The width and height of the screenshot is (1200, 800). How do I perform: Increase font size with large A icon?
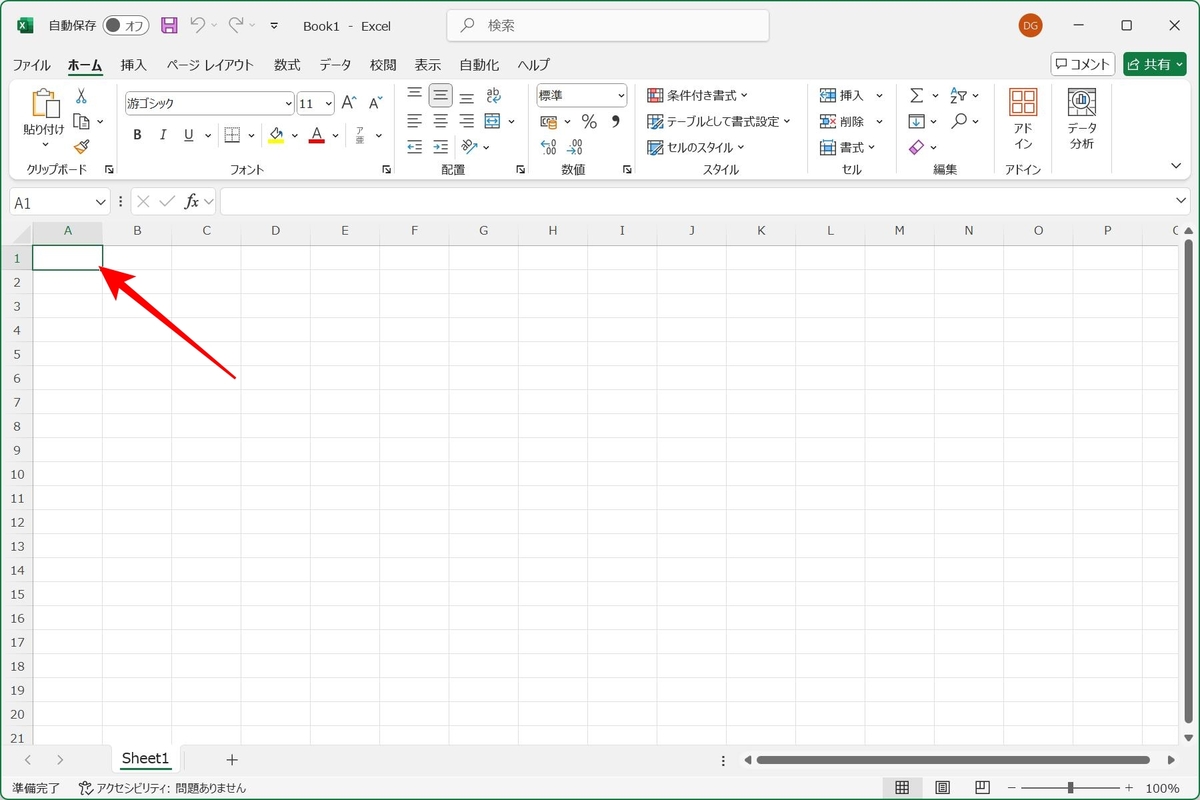click(x=348, y=103)
